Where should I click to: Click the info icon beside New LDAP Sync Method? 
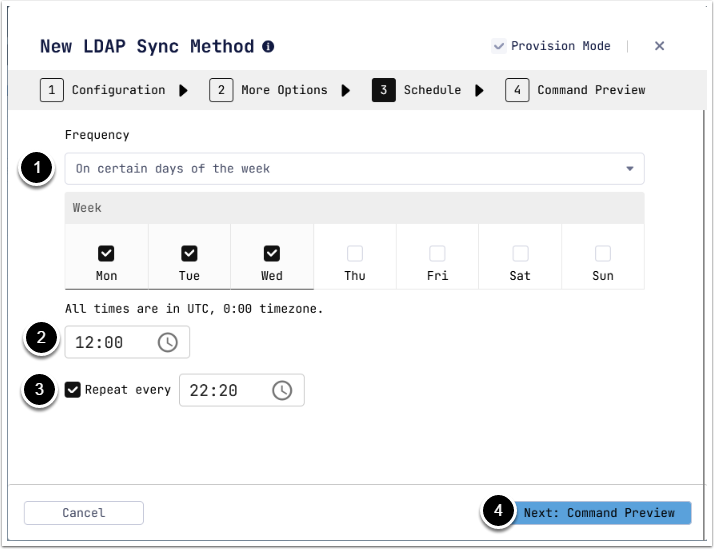(268, 47)
